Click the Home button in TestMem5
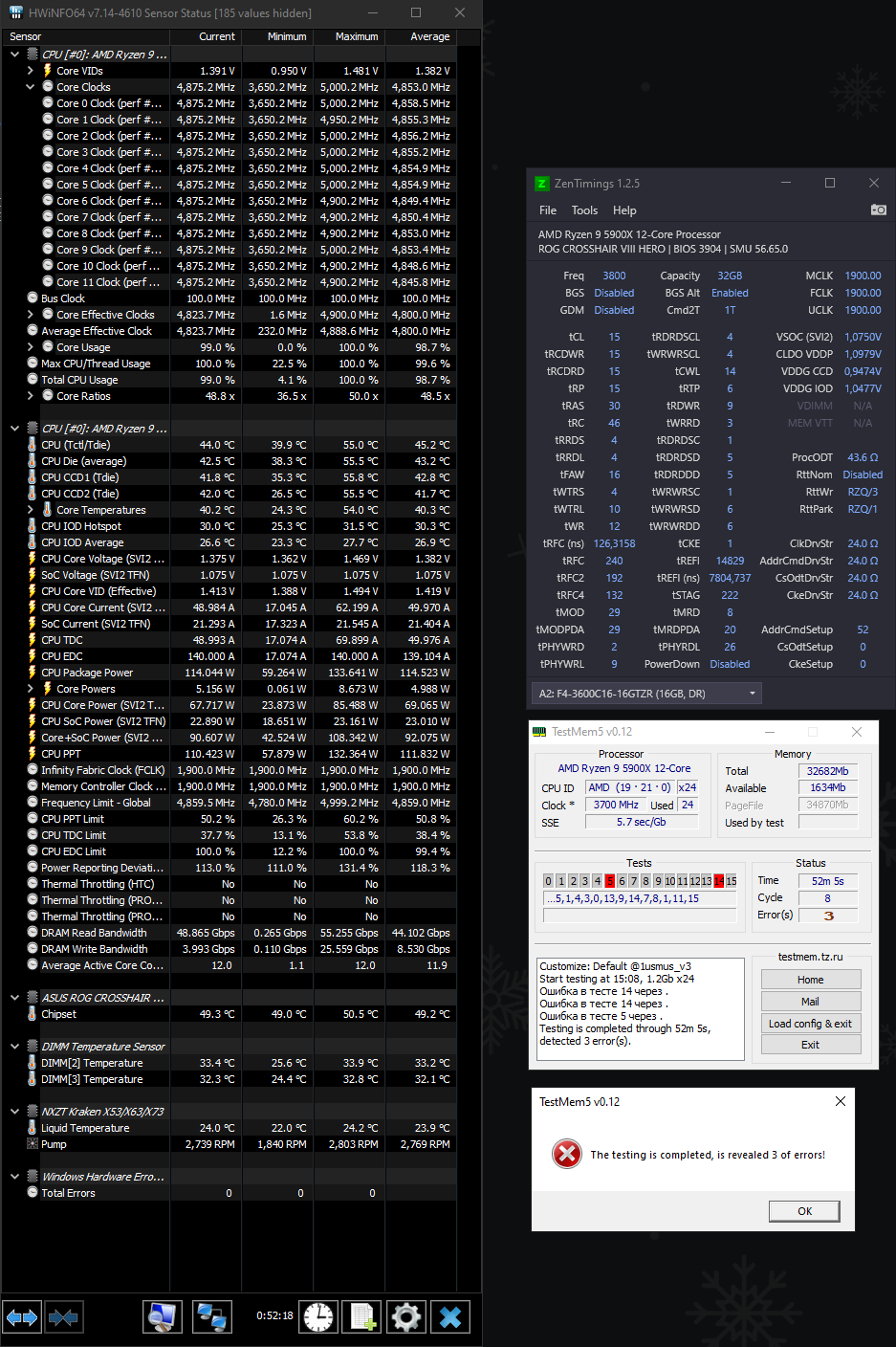 tap(811, 980)
